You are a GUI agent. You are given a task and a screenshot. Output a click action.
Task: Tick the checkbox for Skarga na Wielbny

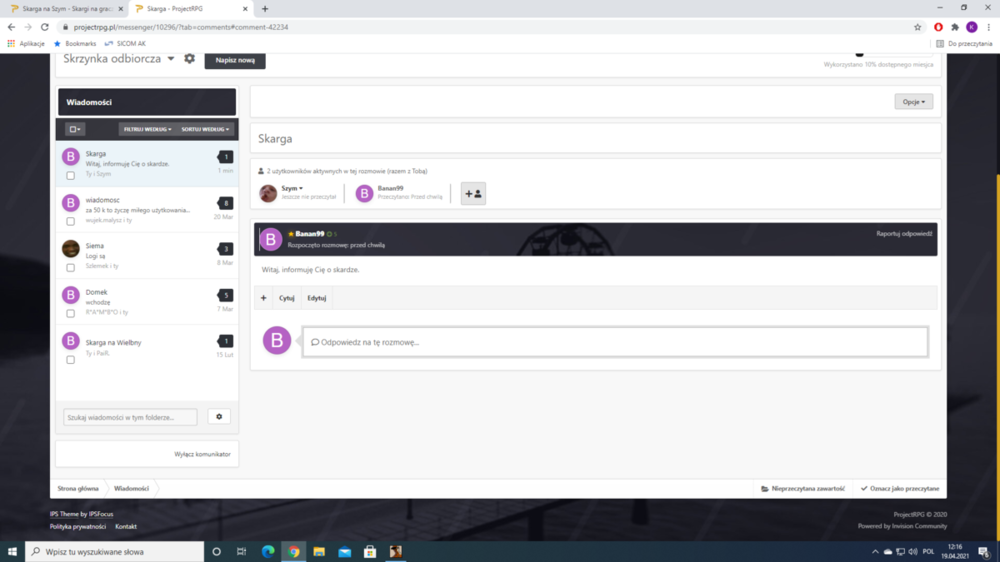click(71, 360)
